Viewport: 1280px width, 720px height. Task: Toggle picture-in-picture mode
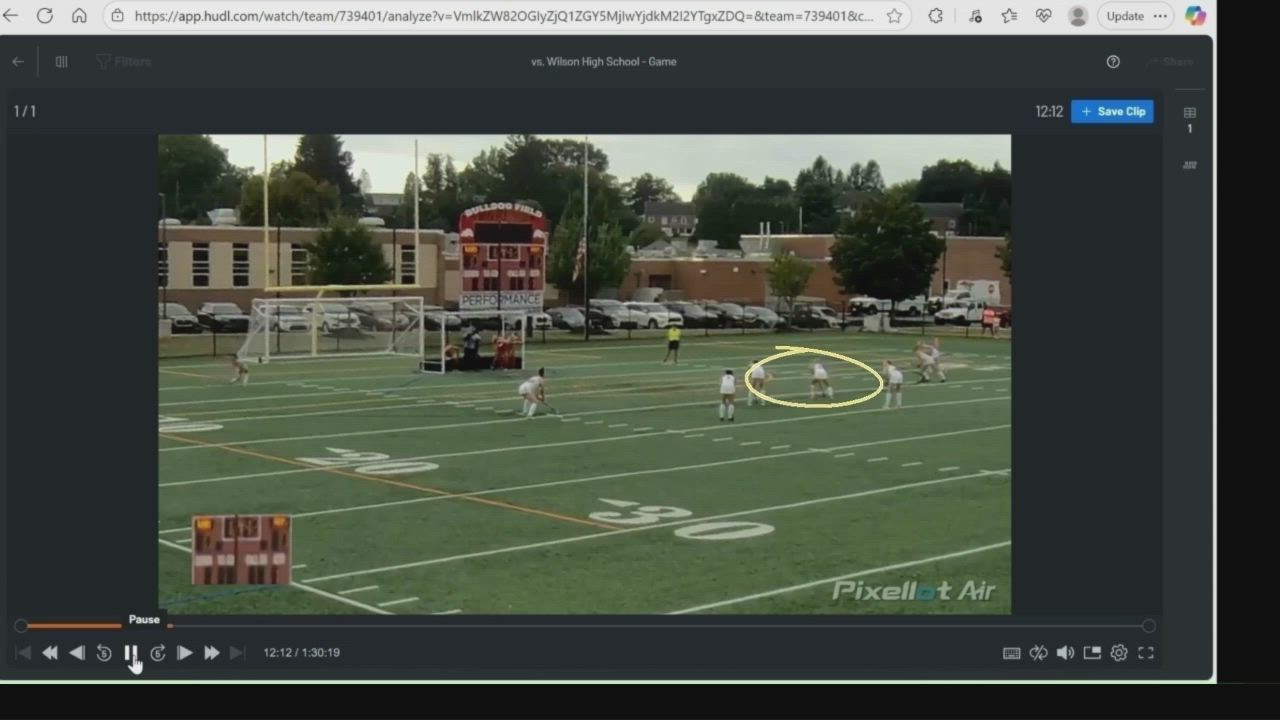tap(1092, 653)
